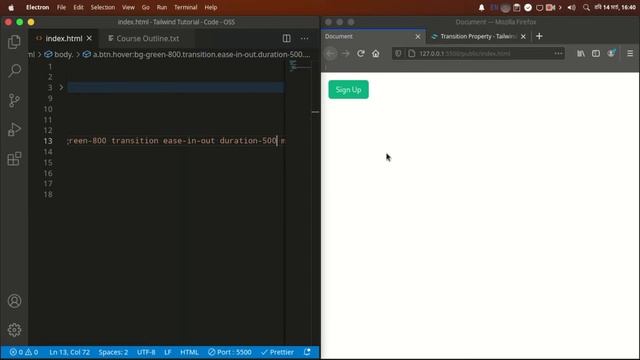The height and width of the screenshot is (360, 640).
Task: Open the volume control in menu bar
Action: [571, 7]
